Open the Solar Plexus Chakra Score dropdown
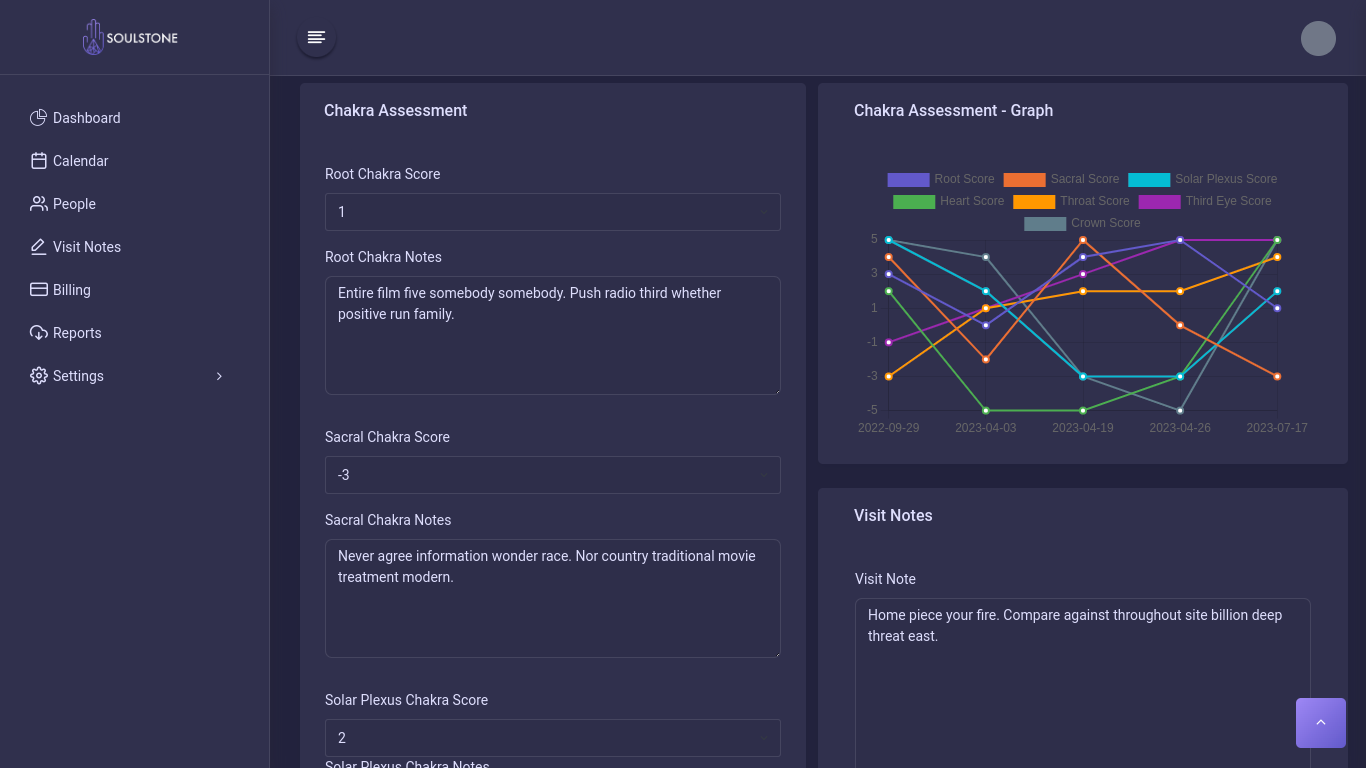The height and width of the screenshot is (768, 1366). point(552,738)
